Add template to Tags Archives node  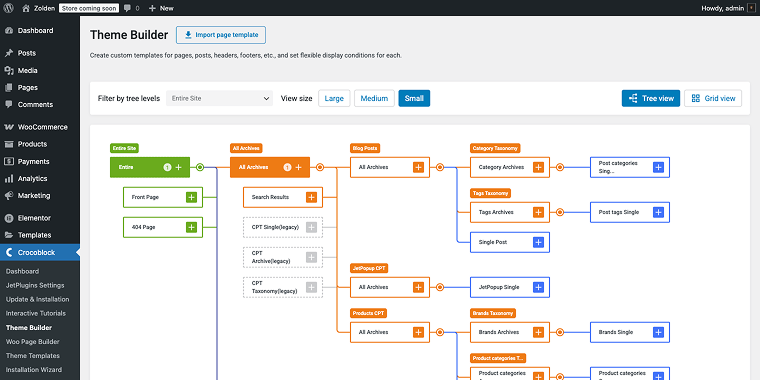click(x=538, y=212)
